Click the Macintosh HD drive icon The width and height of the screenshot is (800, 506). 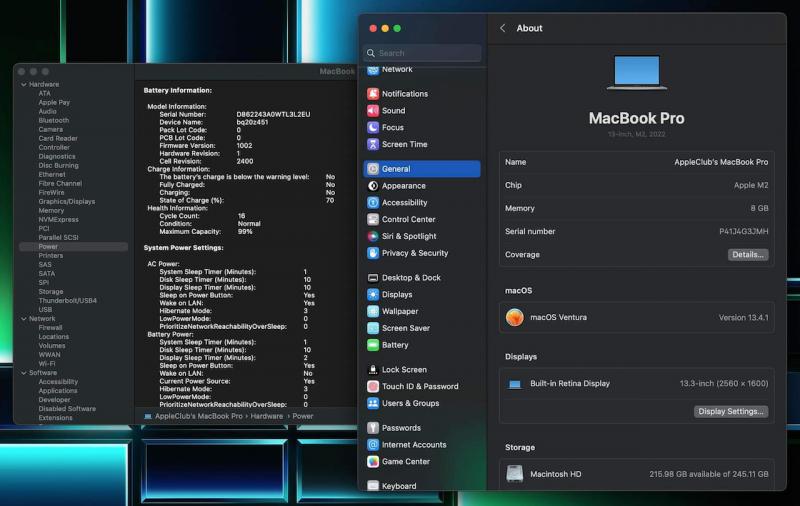[x=514, y=474]
